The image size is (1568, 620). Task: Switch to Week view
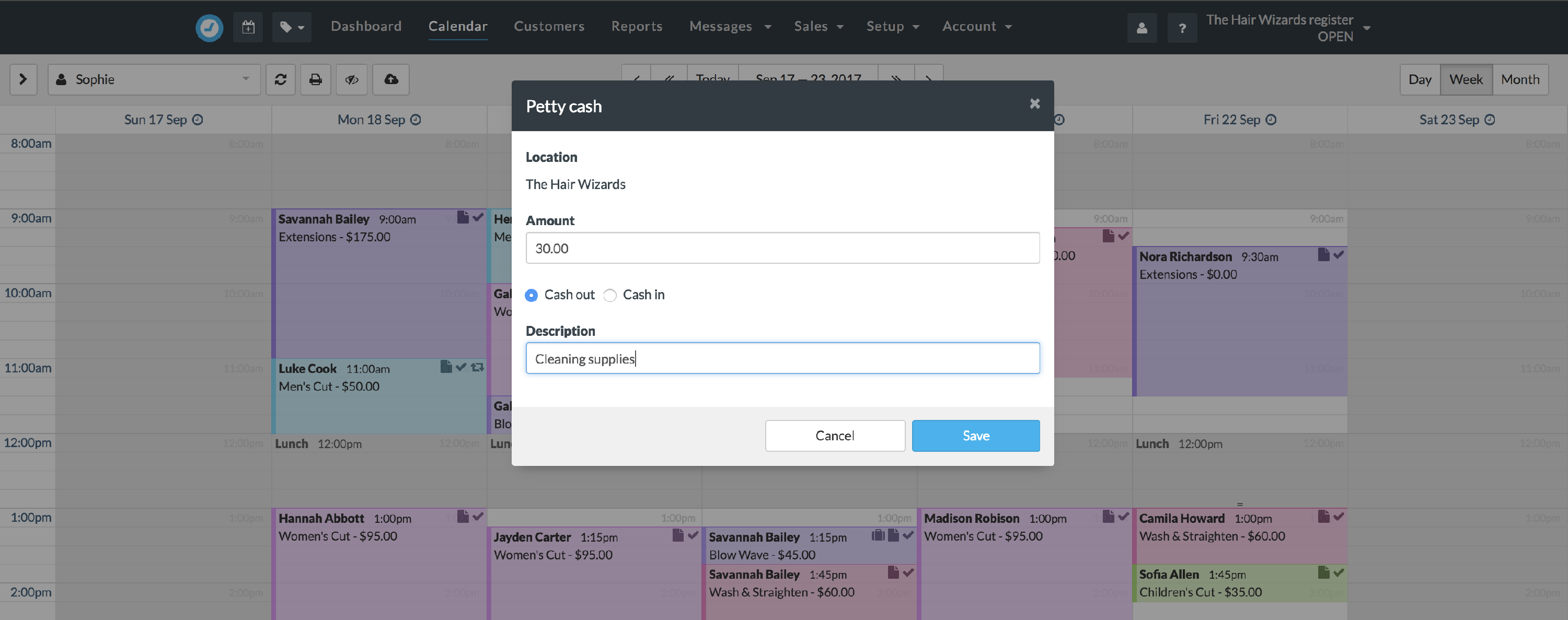1466,79
